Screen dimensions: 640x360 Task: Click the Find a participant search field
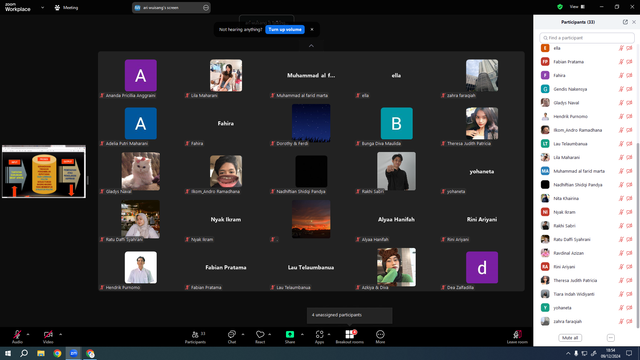click(587, 38)
